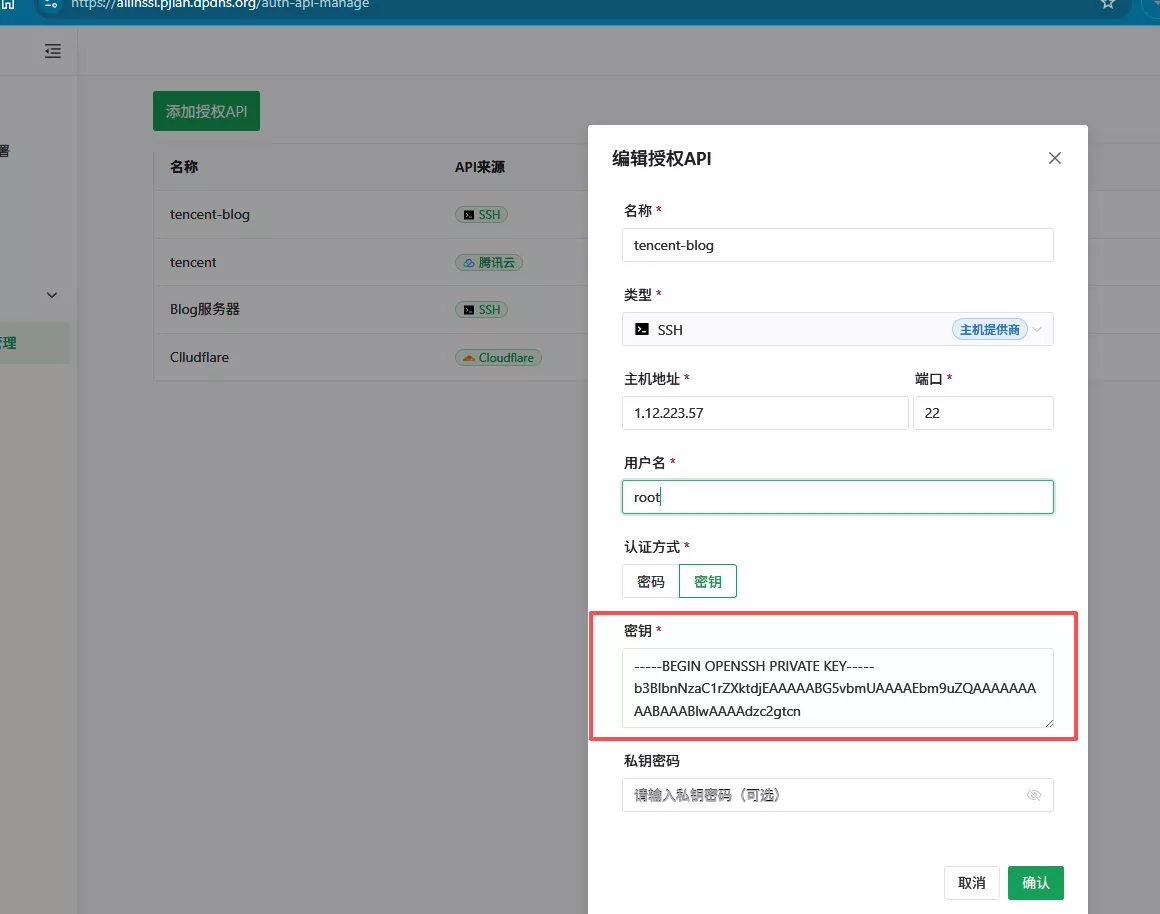The width and height of the screenshot is (1160, 914).
Task: Click SSH tag in Blog服务器 row
Action: click(x=480, y=310)
